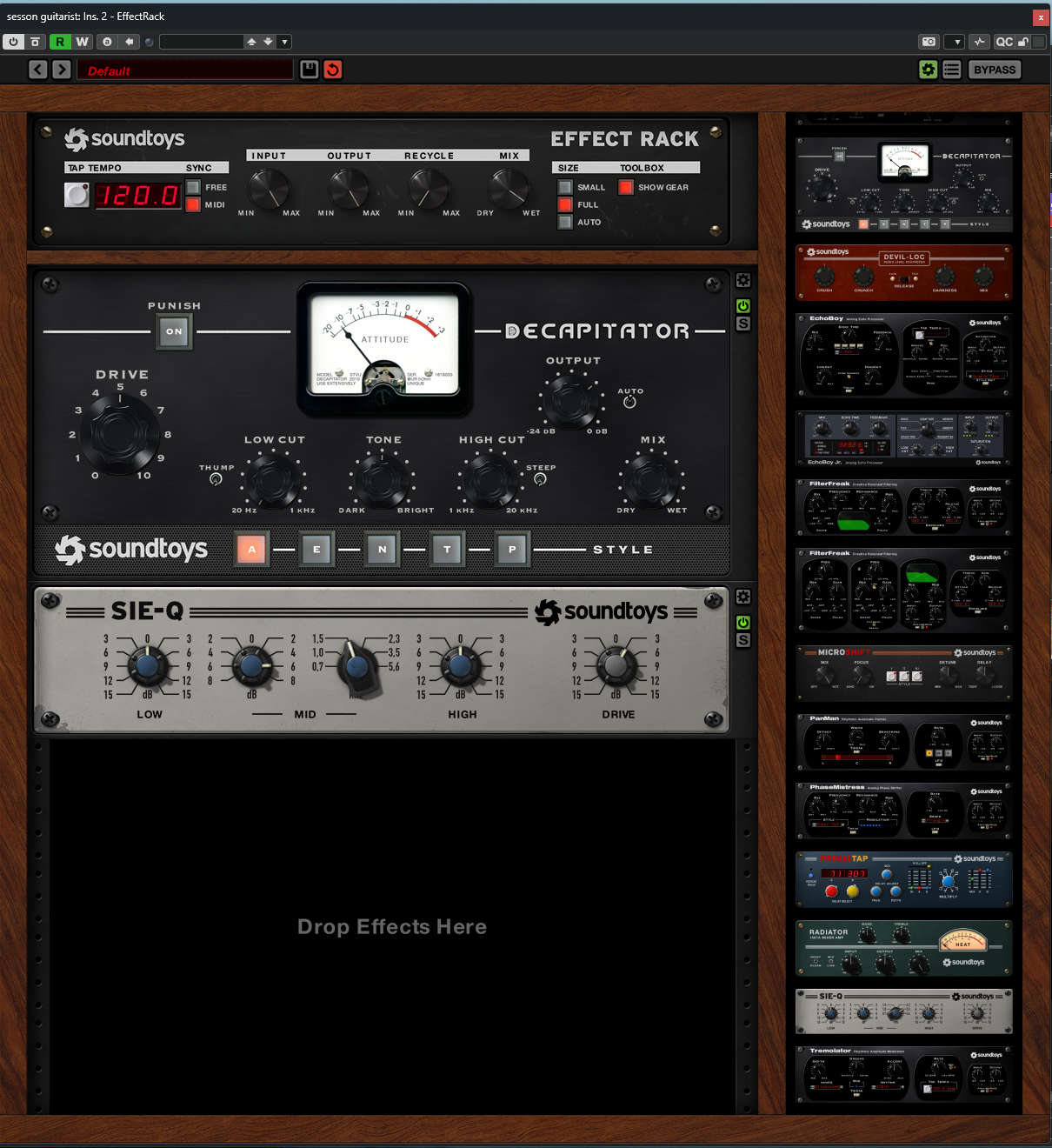Pick PhaseMistress from the gear list

904,811
